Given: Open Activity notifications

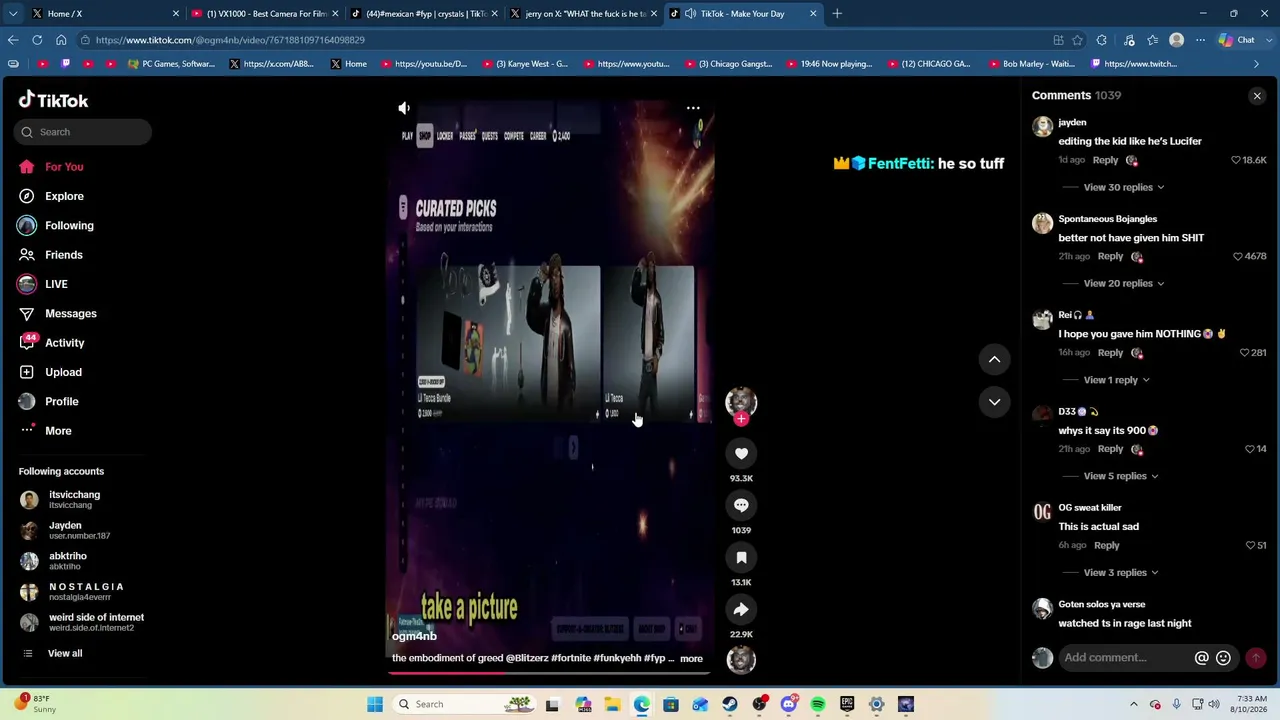Looking at the screenshot, I should tap(64, 343).
